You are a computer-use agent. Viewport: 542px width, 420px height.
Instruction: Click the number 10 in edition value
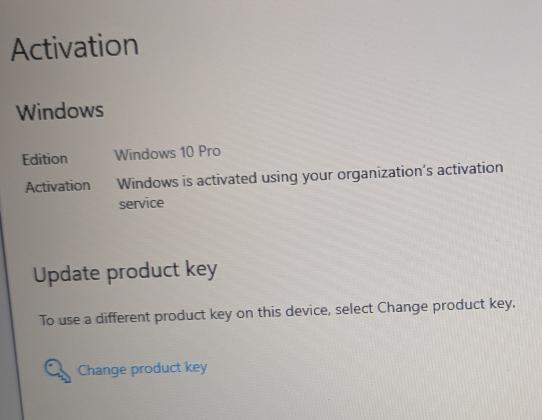pos(187,152)
